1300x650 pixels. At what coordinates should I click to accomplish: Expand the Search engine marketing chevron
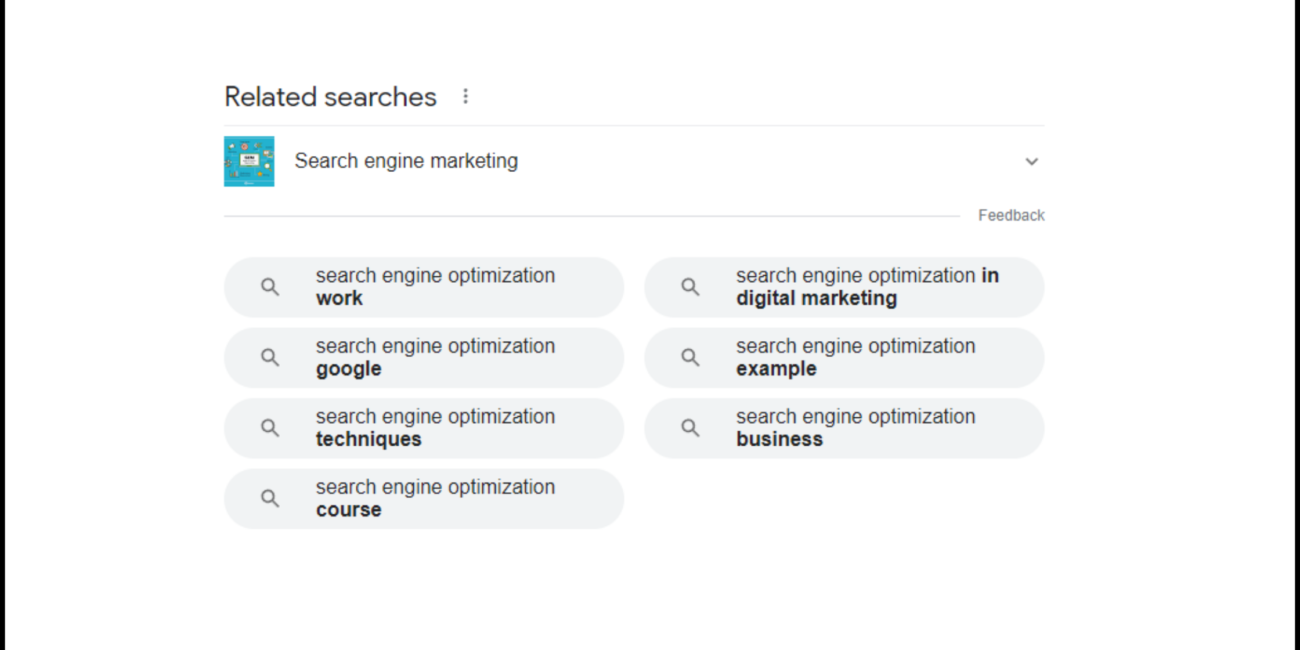click(1032, 162)
